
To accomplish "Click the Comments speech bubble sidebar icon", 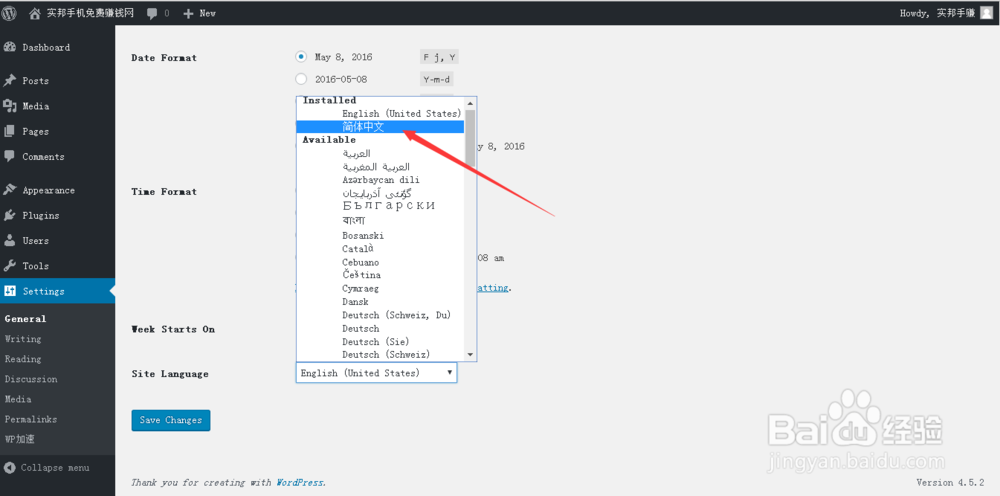I will (x=10, y=156).
